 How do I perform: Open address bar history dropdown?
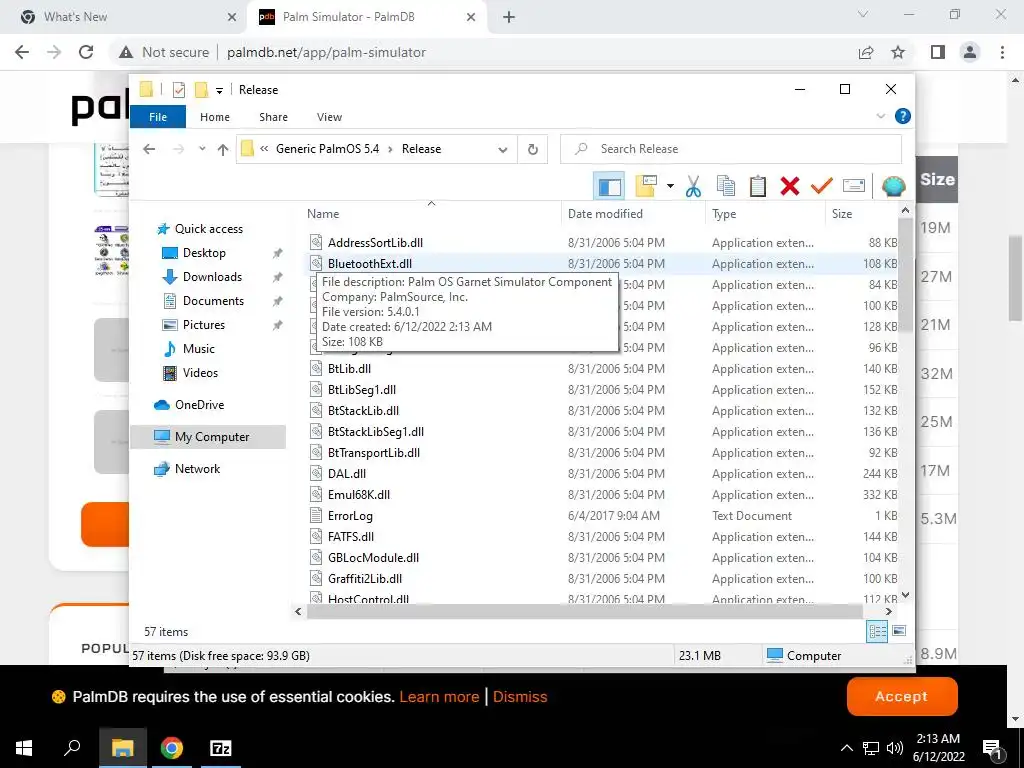tap(502, 150)
